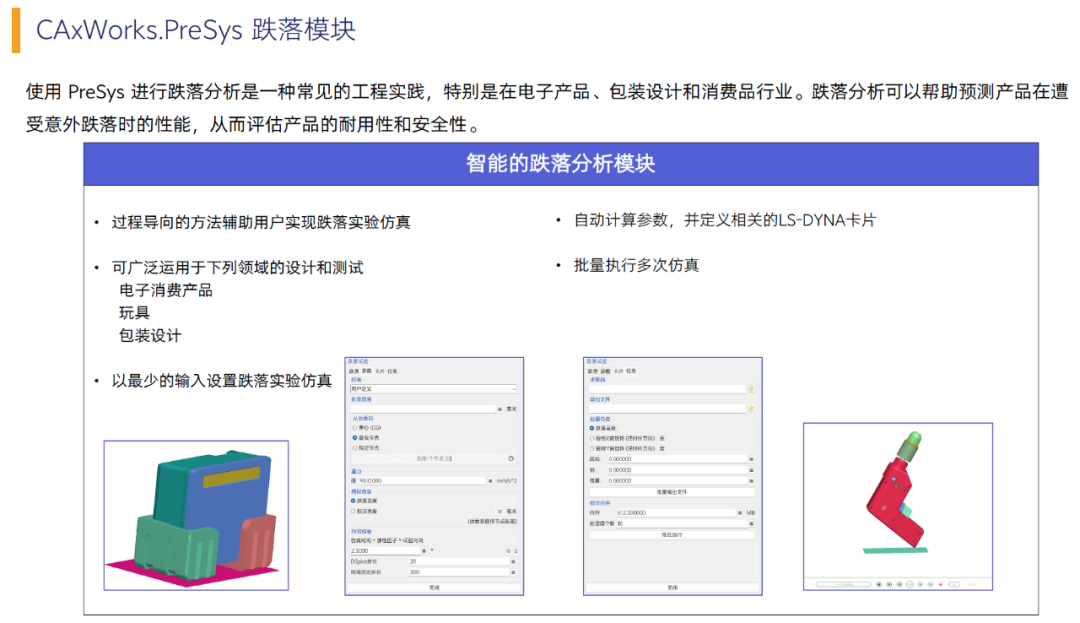1080x623 pixels.
Task: Select single-drop radio in batch task group
Action: click(x=592, y=428)
